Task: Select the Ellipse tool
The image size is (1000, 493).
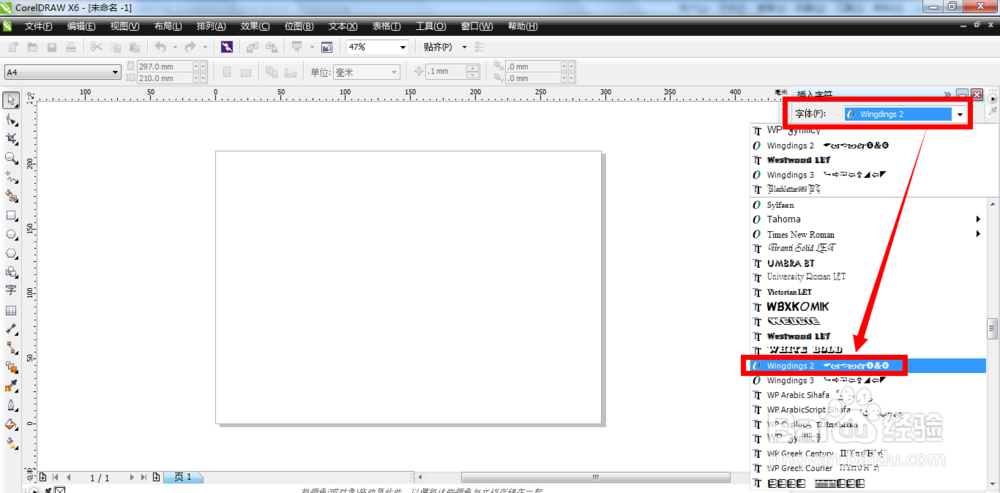Action: (11, 234)
